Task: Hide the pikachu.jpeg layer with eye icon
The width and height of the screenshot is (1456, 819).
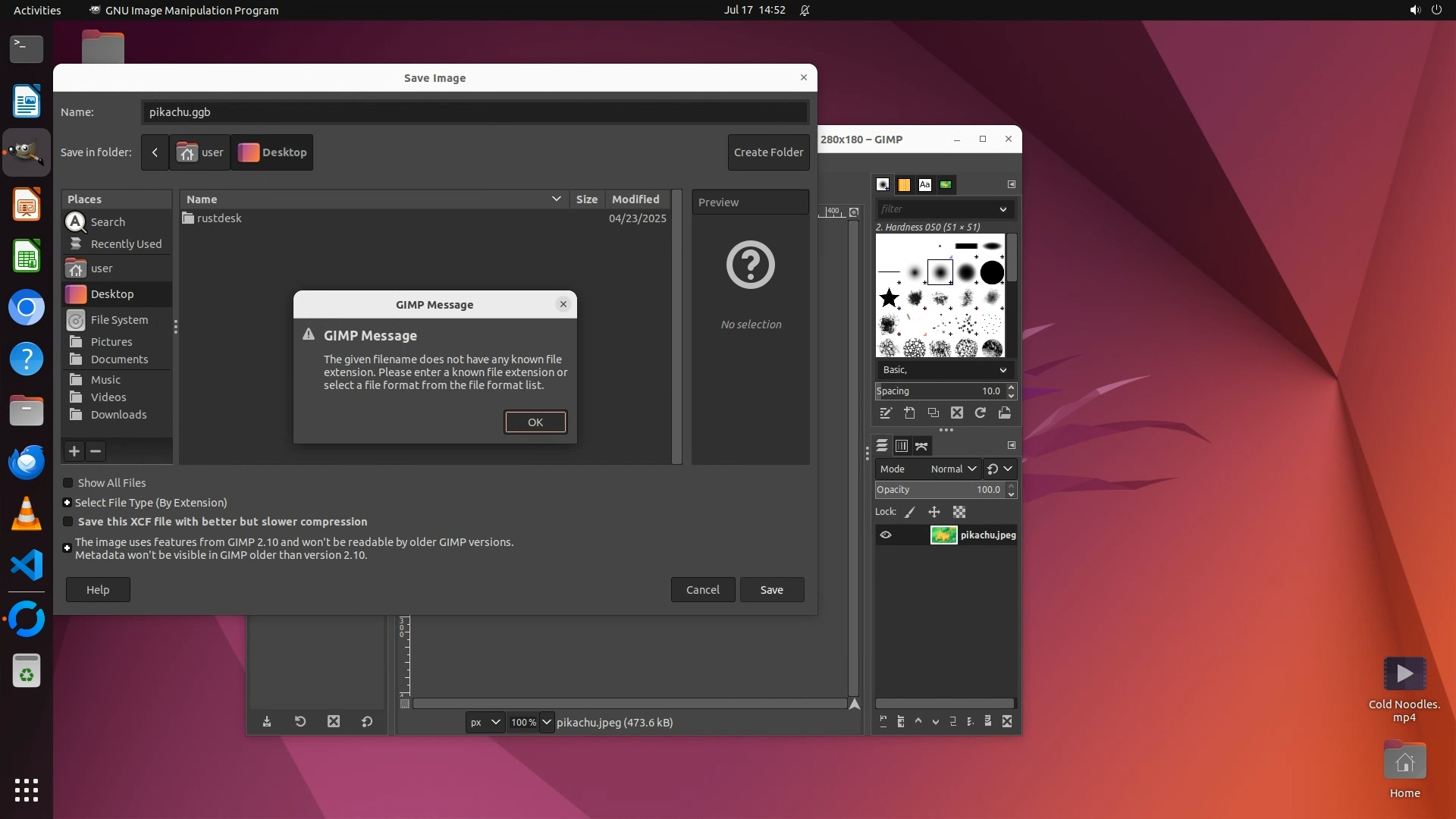Action: (x=886, y=535)
